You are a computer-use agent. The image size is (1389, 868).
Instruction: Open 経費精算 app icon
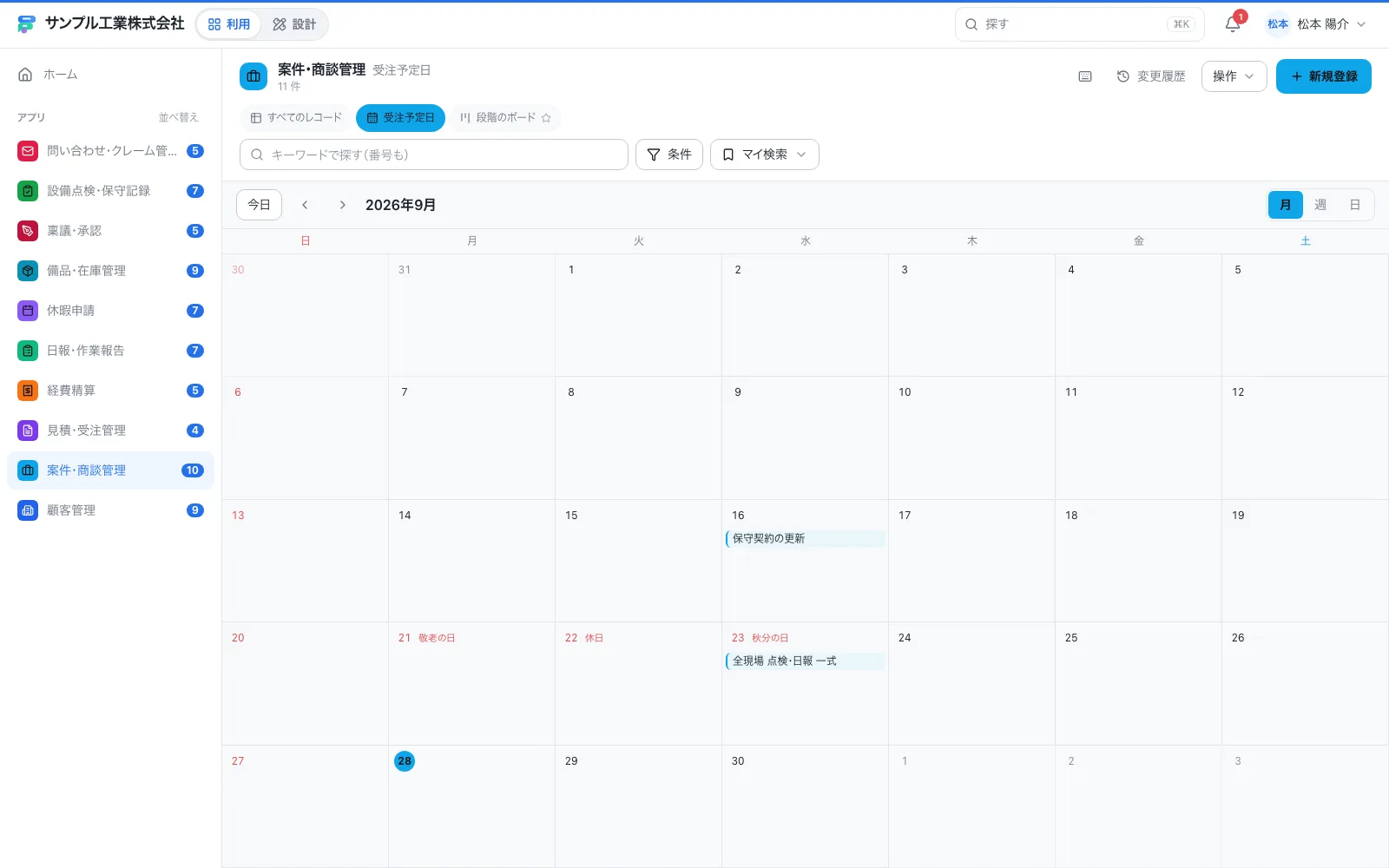click(28, 391)
